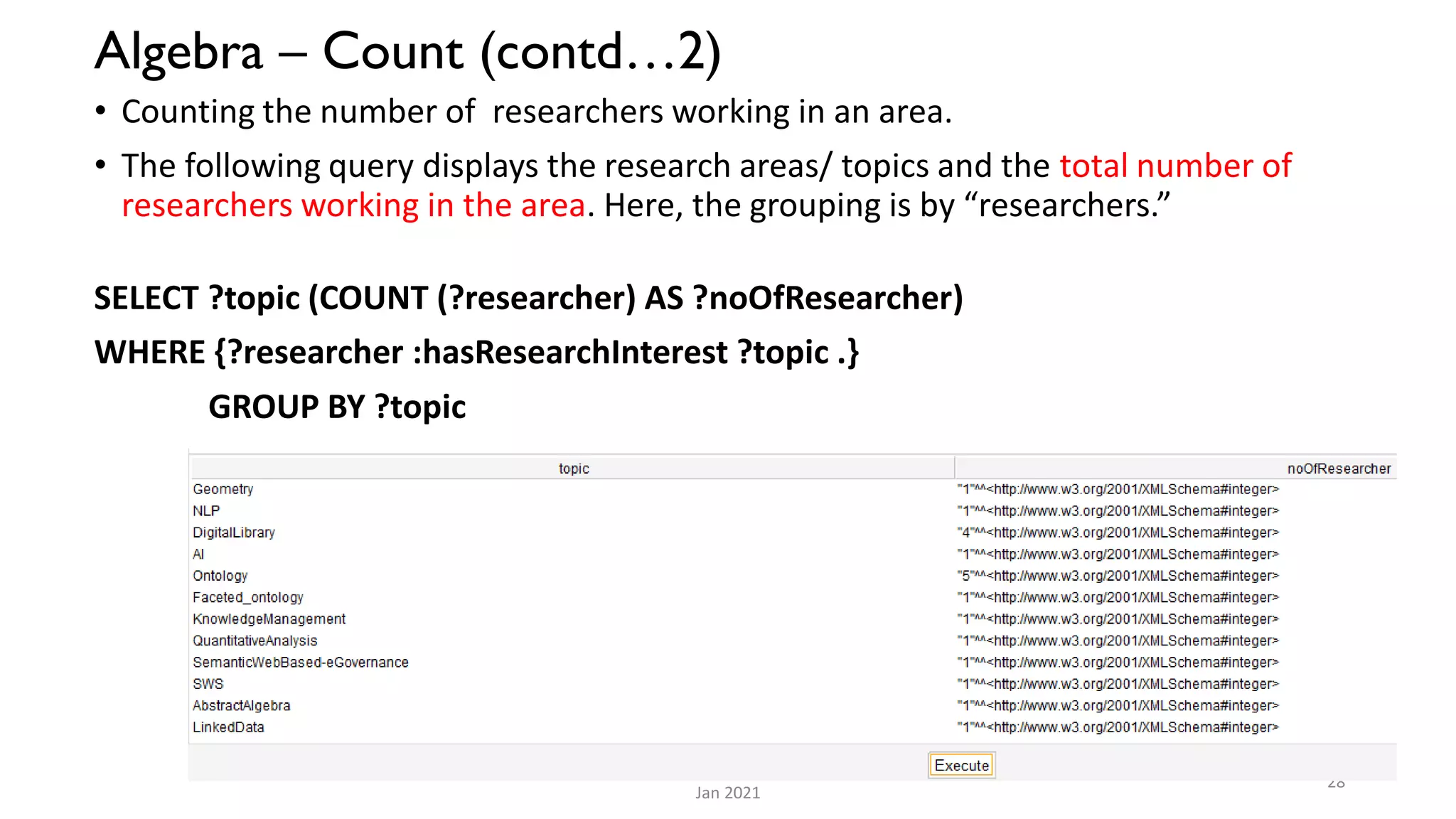Click the Jan 2021 footer date
The width and height of the screenshot is (1456, 819).
pyautogui.click(x=727, y=793)
